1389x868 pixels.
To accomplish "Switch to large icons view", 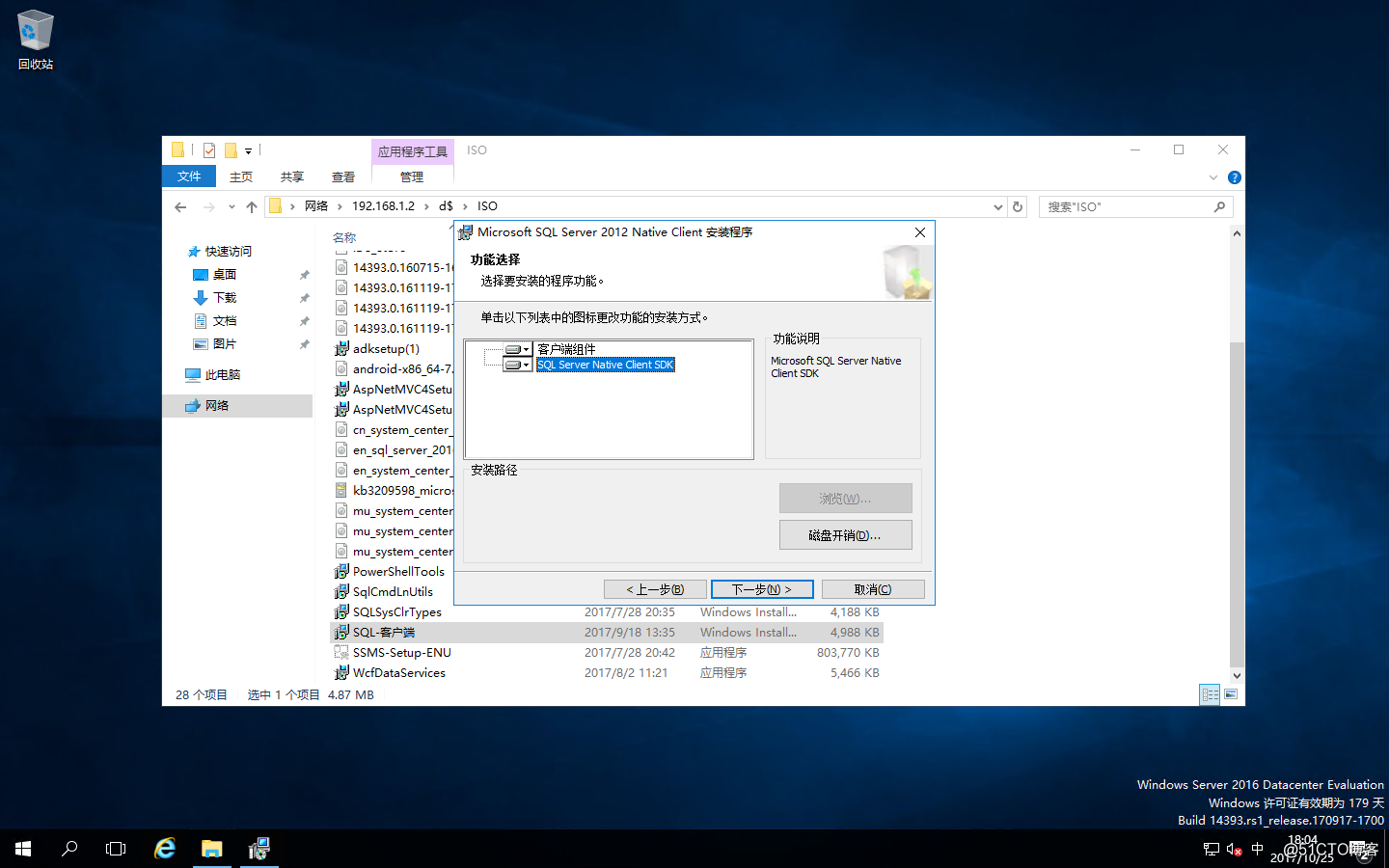I will [x=1231, y=694].
